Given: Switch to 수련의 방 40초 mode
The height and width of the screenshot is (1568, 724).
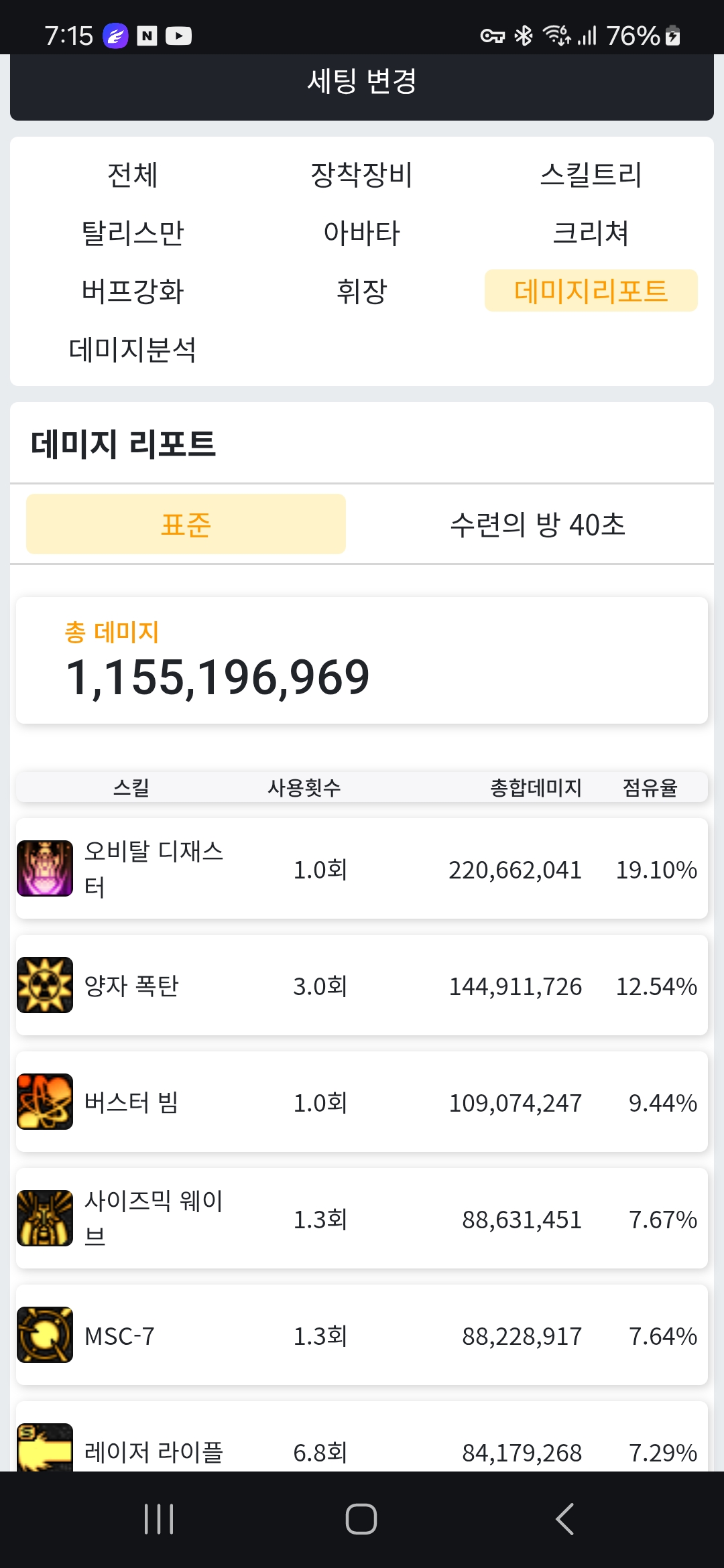Looking at the screenshot, I should (x=538, y=524).
